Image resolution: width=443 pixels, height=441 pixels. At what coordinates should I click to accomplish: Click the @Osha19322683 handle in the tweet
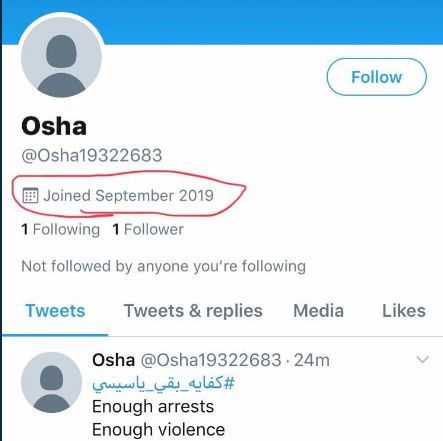[211, 360]
